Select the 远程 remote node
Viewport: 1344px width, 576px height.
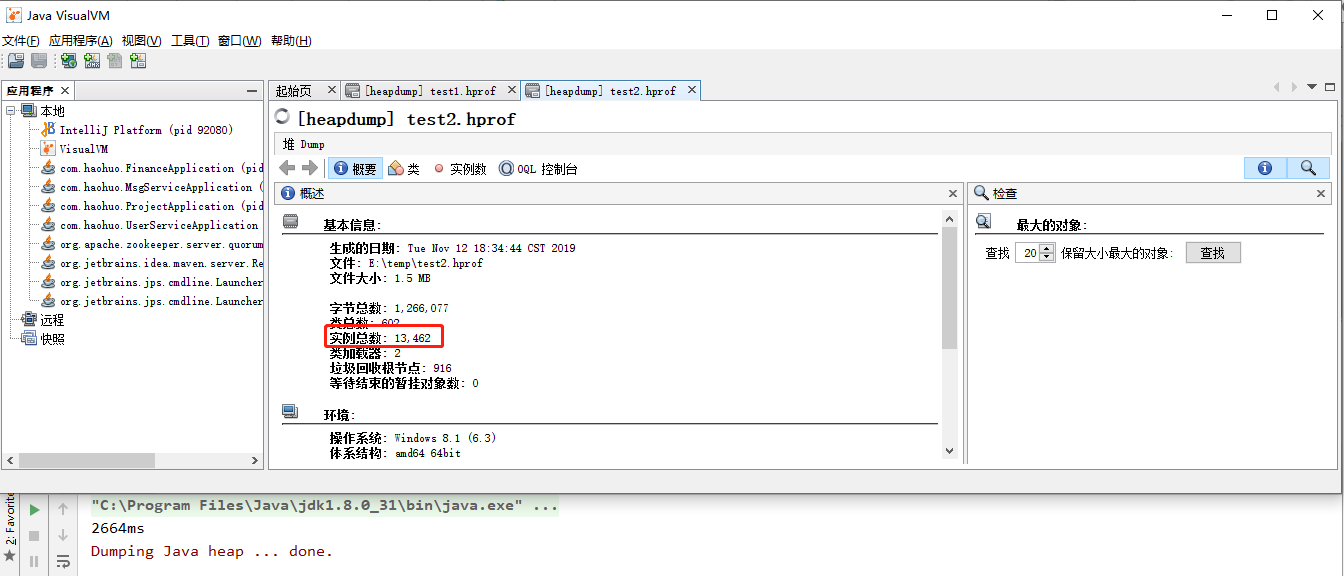coord(43,320)
